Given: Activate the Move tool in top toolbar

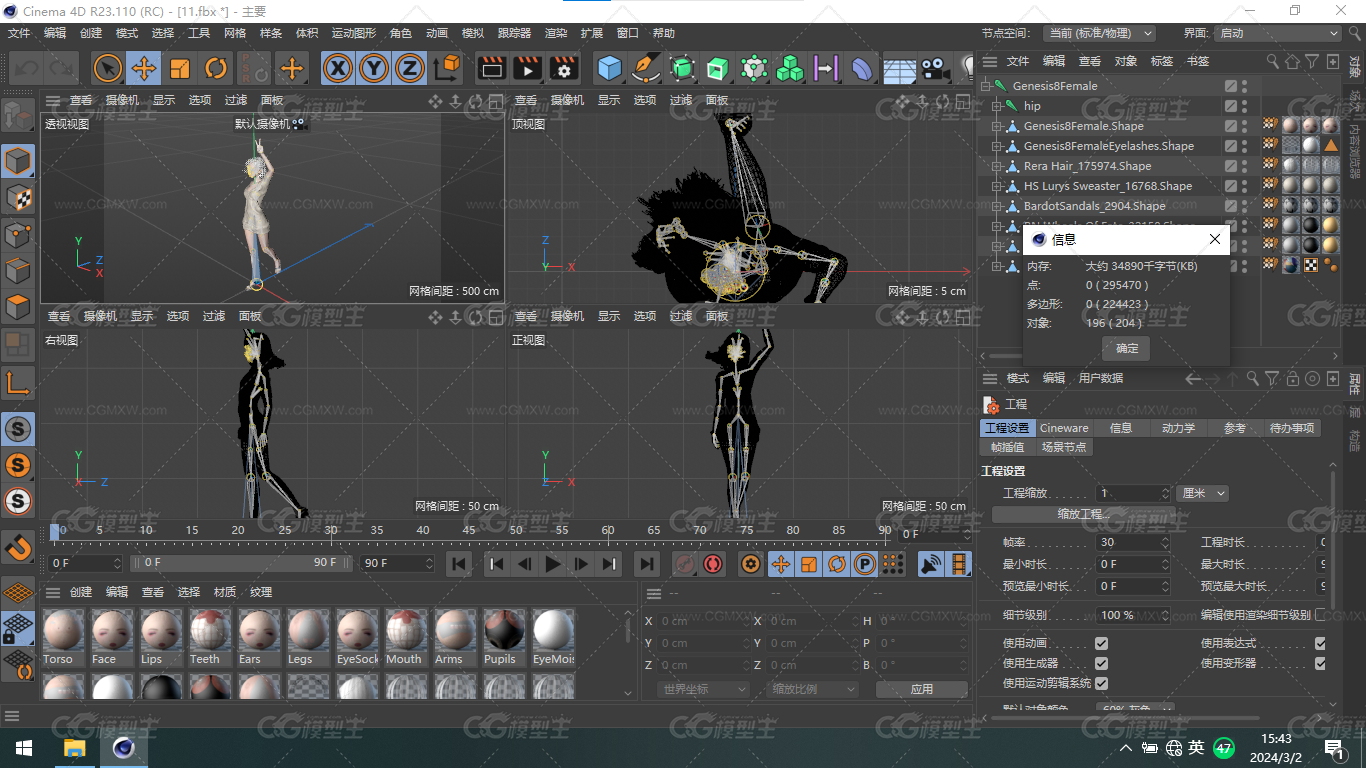Looking at the screenshot, I should [144, 68].
